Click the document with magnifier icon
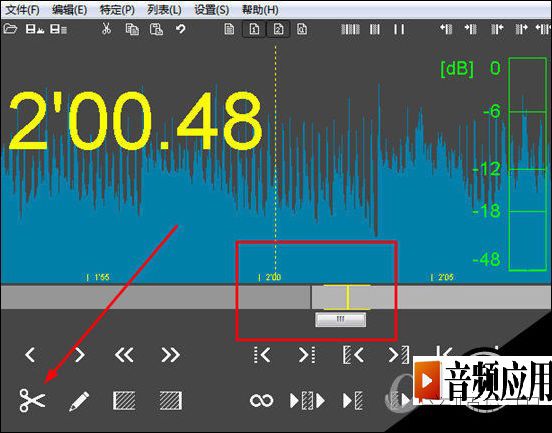Image resolution: width=552 pixels, height=433 pixels. (302, 29)
